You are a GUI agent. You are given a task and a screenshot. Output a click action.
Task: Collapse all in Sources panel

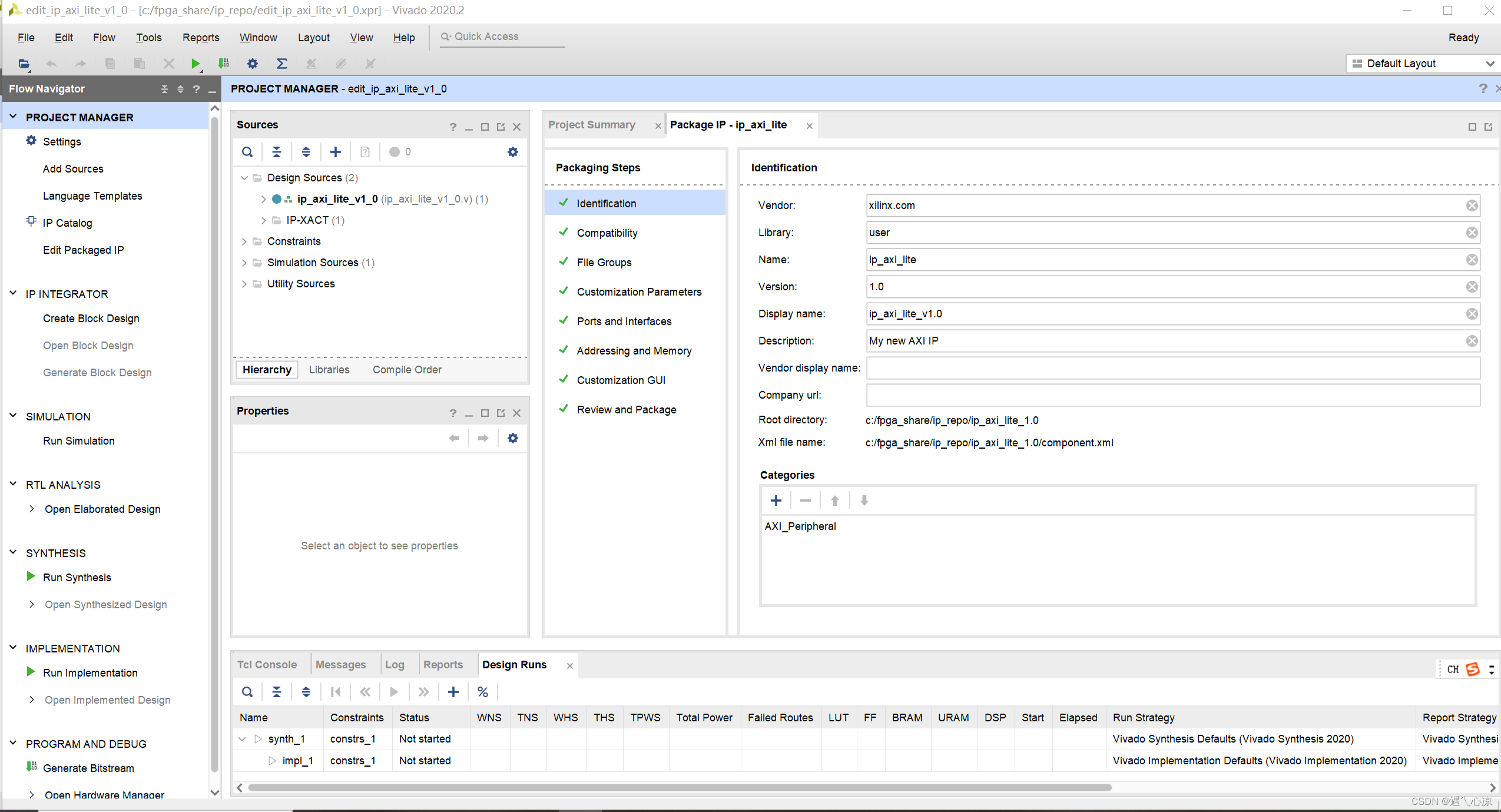pyautogui.click(x=277, y=152)
